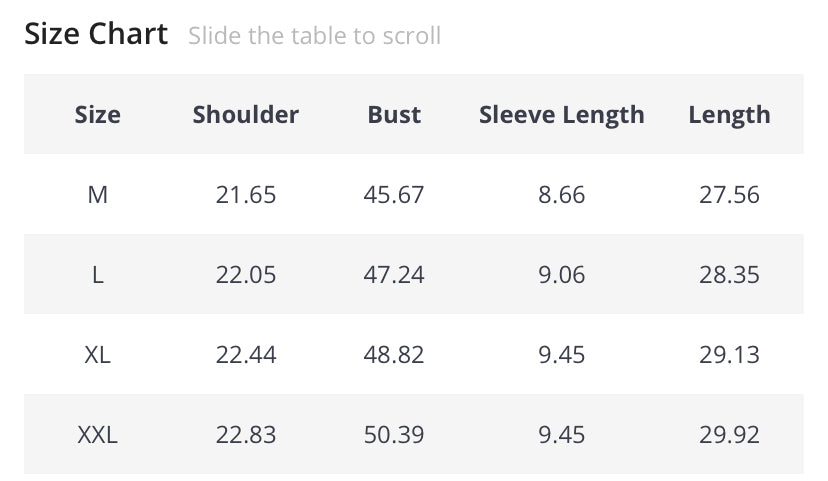Select the Sleeve Length column header

coord(562,115)
